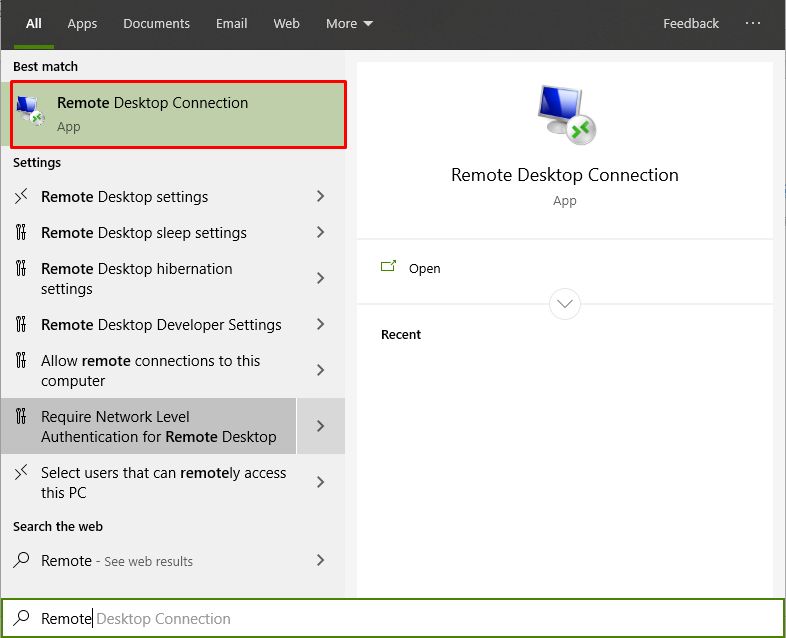Open Select users that can remotely access this PC
Viewport: 786px width, 638px height.
(149, 482)
